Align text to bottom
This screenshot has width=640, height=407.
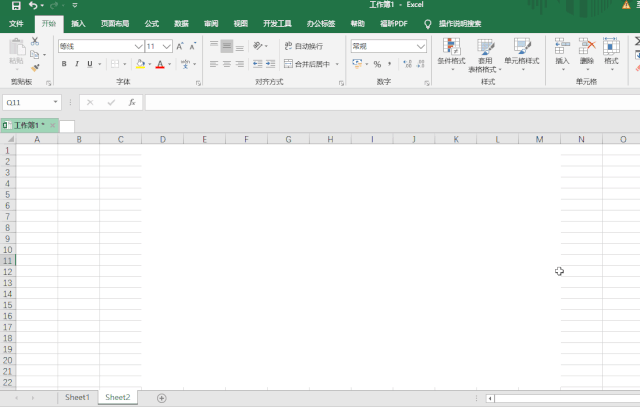pos(240,46)
